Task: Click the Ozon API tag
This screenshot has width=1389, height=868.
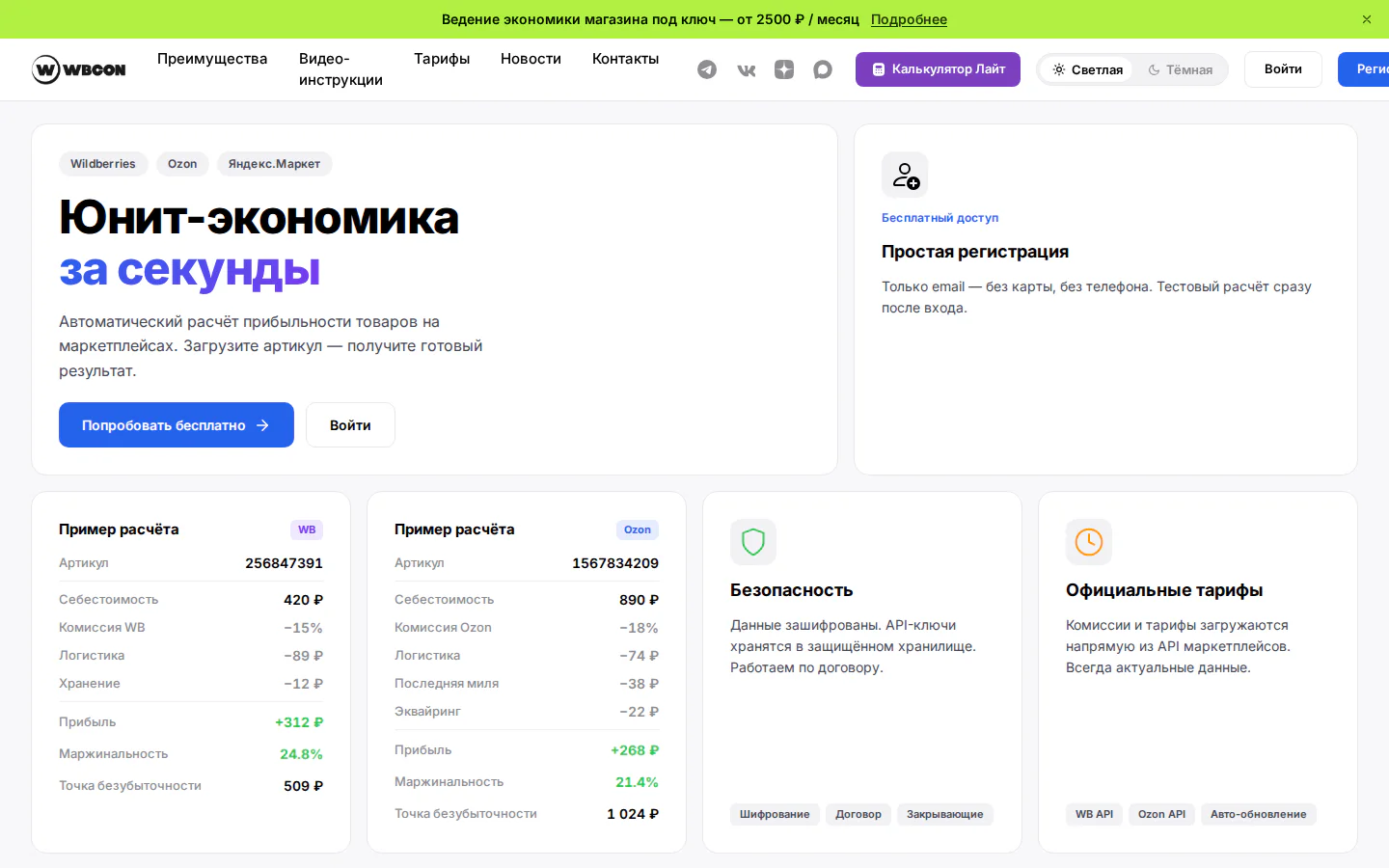Action: [x=1161, y=814]
